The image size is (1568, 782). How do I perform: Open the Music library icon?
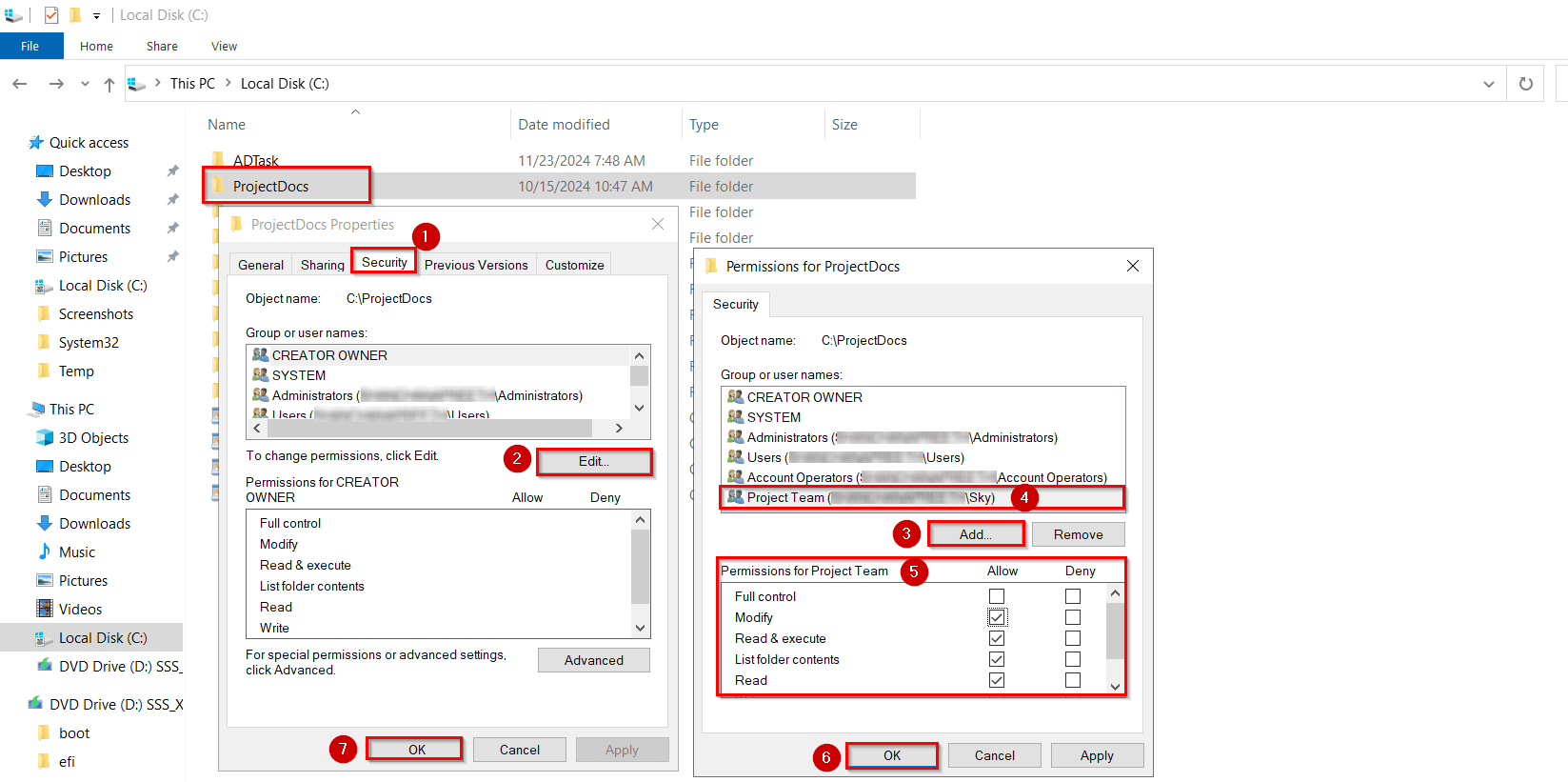(x=44, y=552)
